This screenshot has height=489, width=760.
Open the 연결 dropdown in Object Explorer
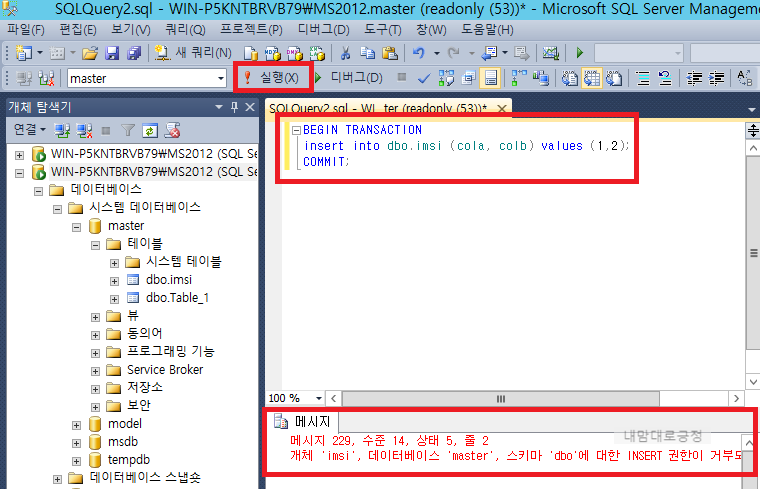coord(30,130)
